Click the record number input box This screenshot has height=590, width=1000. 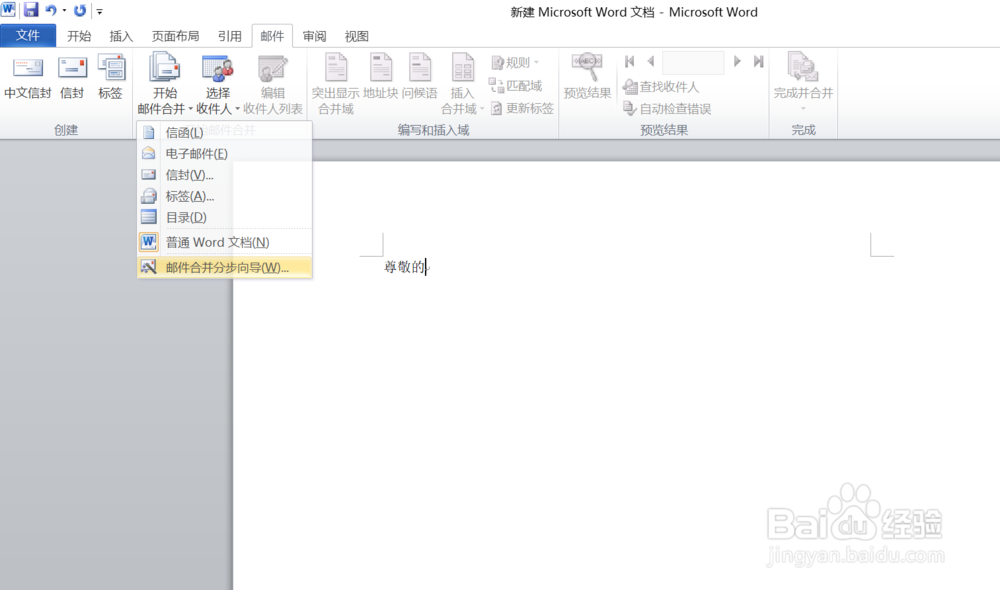(693, 63)
